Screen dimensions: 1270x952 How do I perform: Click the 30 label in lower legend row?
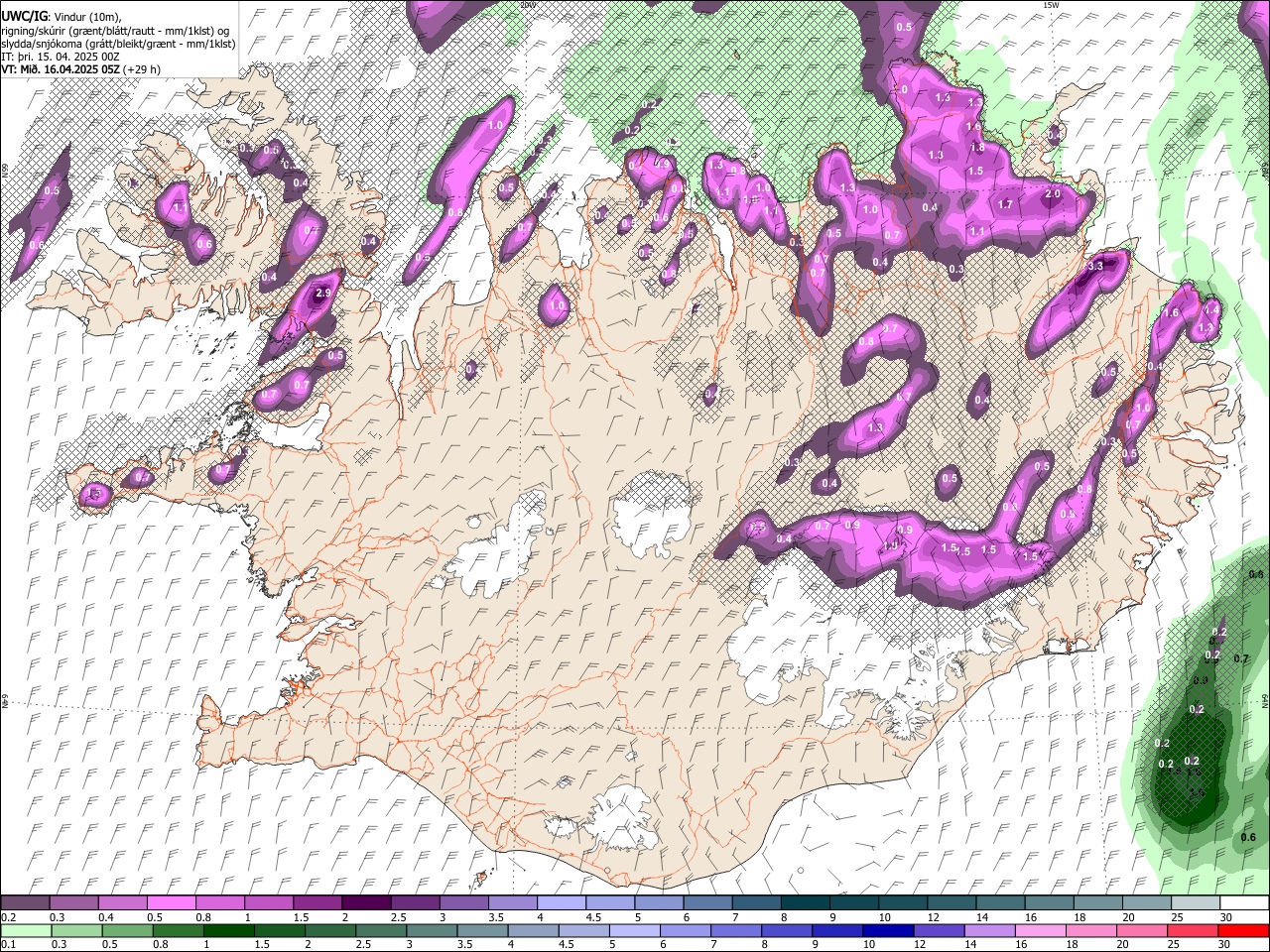[1225, 945]
